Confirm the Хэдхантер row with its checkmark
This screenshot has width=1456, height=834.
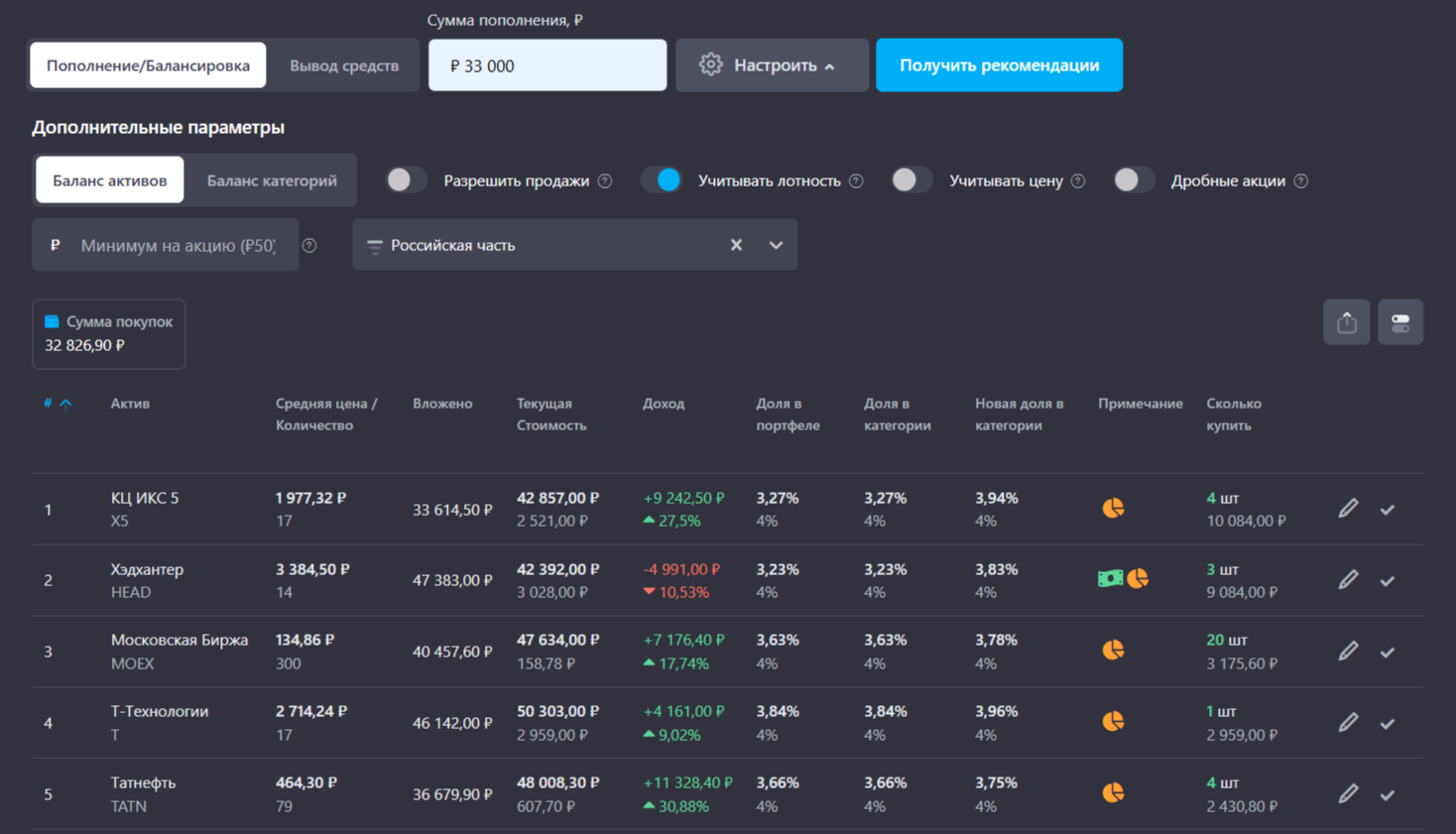(x=1388, y=581)
